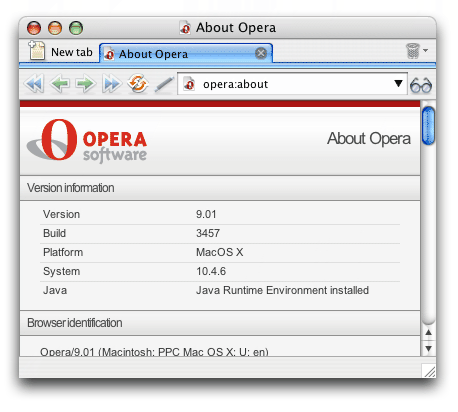Click the Opera icon in title bar
This screenshot has width=458, height=412.
coord(185,28)
